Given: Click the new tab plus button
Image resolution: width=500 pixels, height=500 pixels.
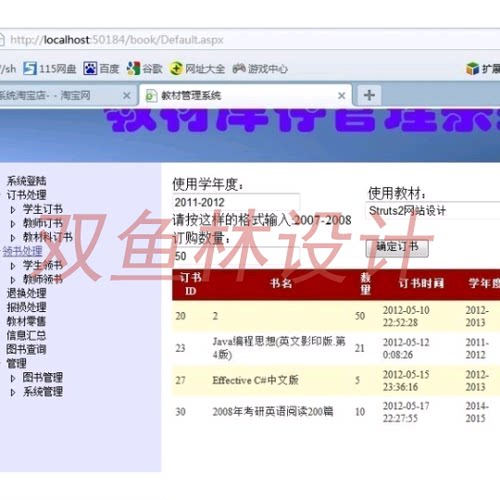Looking at the screenshot, I should coord(369,95).
